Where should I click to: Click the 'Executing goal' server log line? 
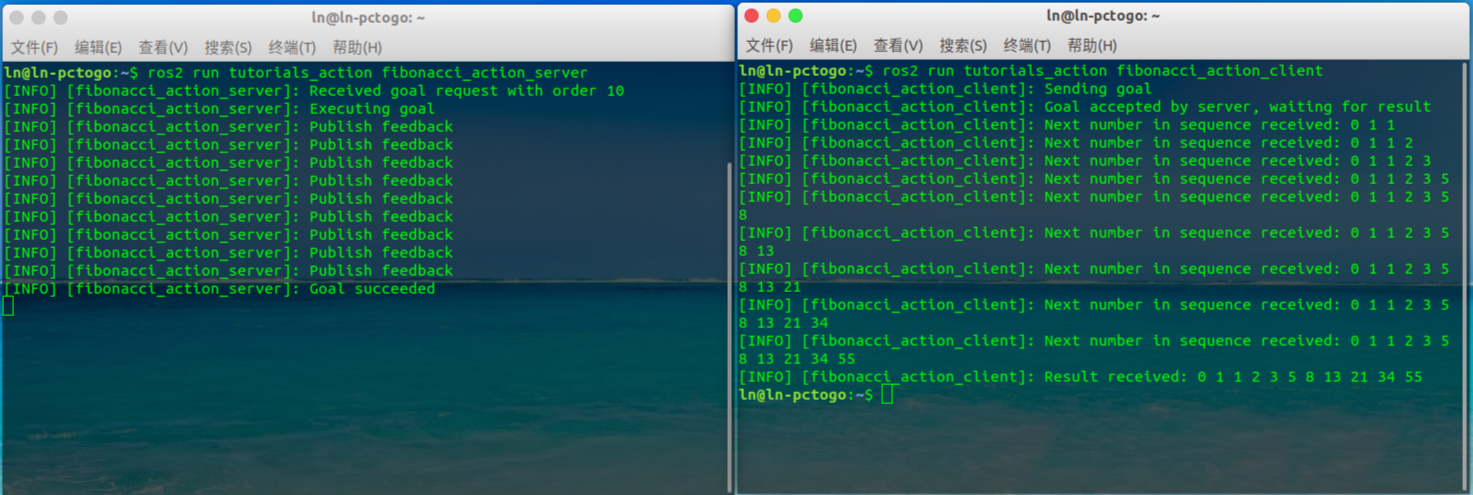[219, 109]
